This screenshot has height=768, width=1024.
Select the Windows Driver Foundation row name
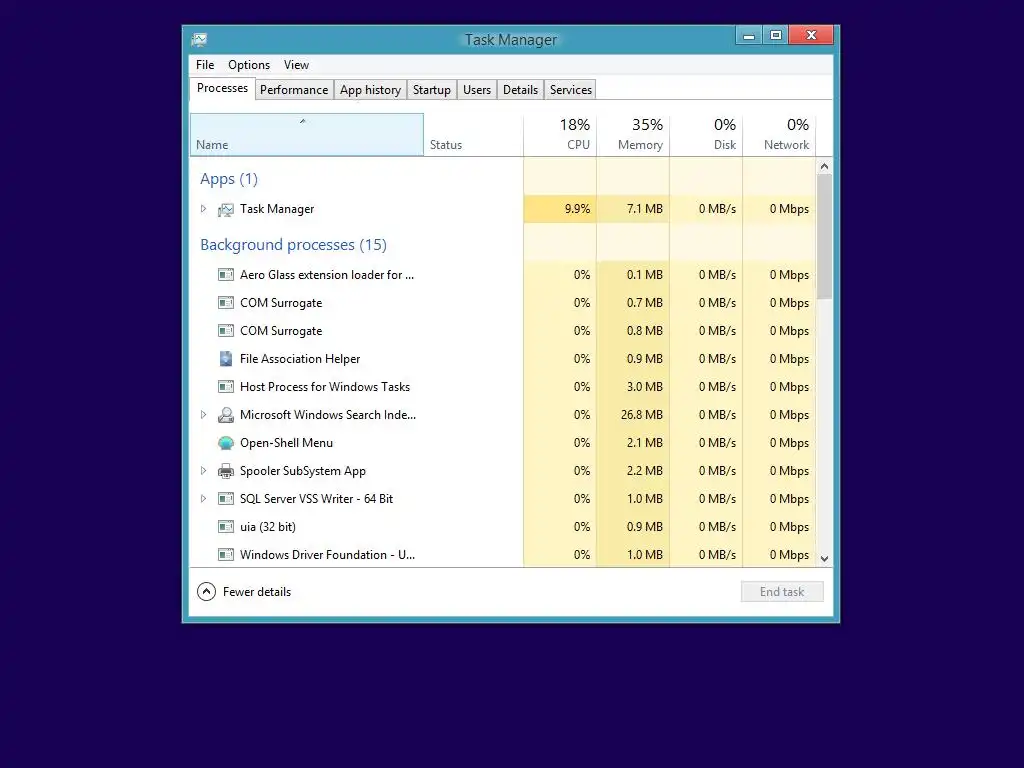(327, 555)
